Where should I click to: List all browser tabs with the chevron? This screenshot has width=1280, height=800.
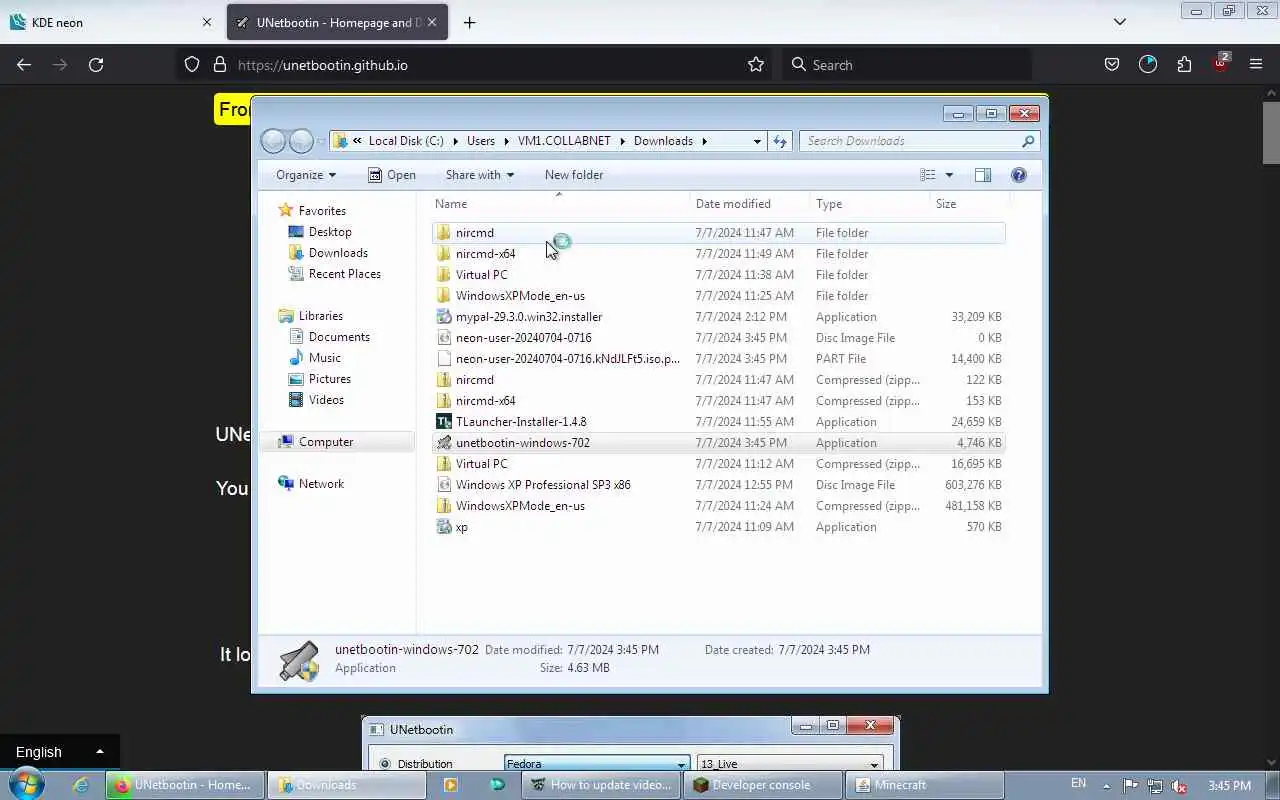point(1120,22)
